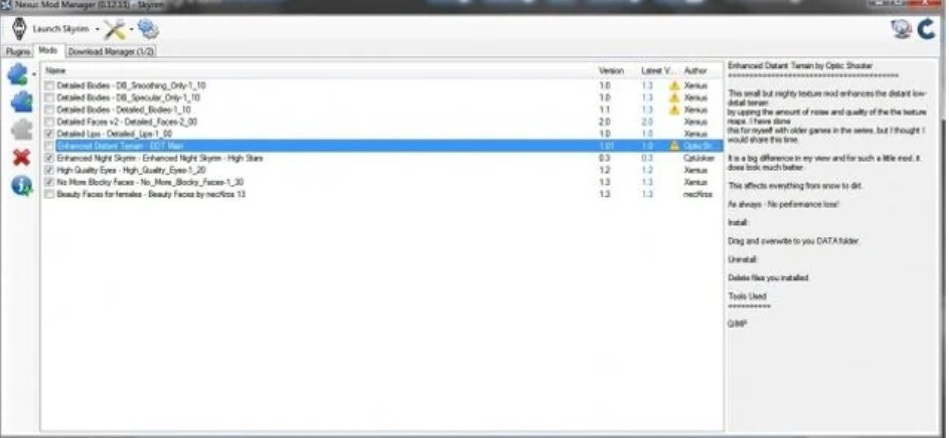Click version 1.1 cell of Detailed_Bodies-1_10
This screenshot has height=438, width=949.
[605, 110]
